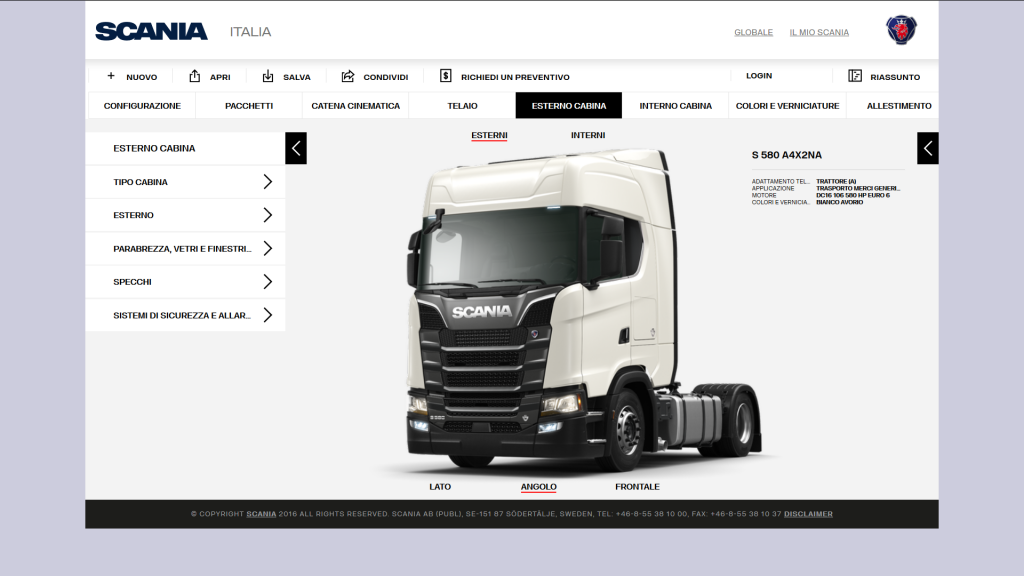Switch to Catena Cinematica tab
This screenshot has width=1024, height=576.
click(x=355, y=106)
